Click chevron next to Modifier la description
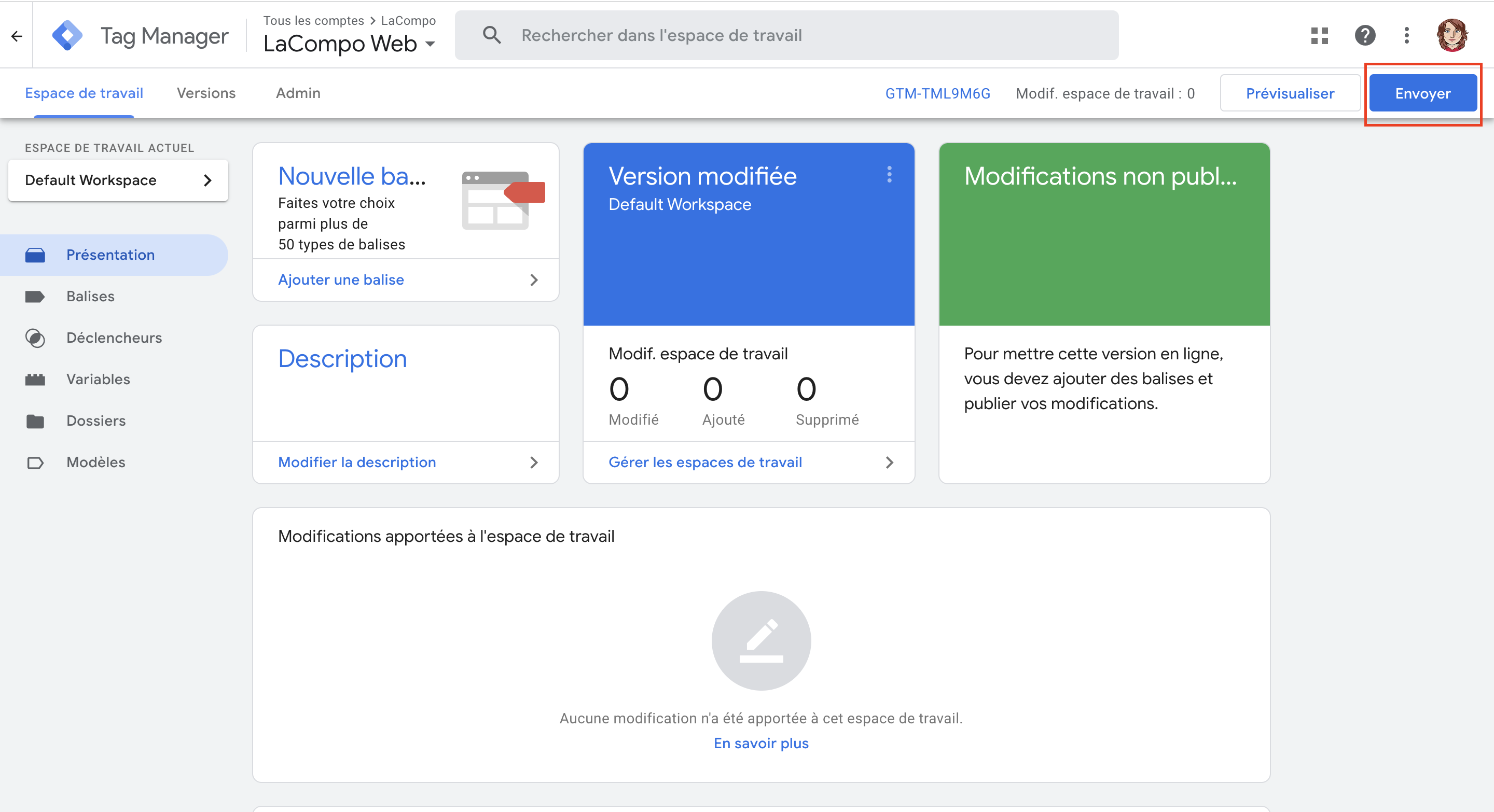The width and height of the screenshot is (1494, 812). 534,463
